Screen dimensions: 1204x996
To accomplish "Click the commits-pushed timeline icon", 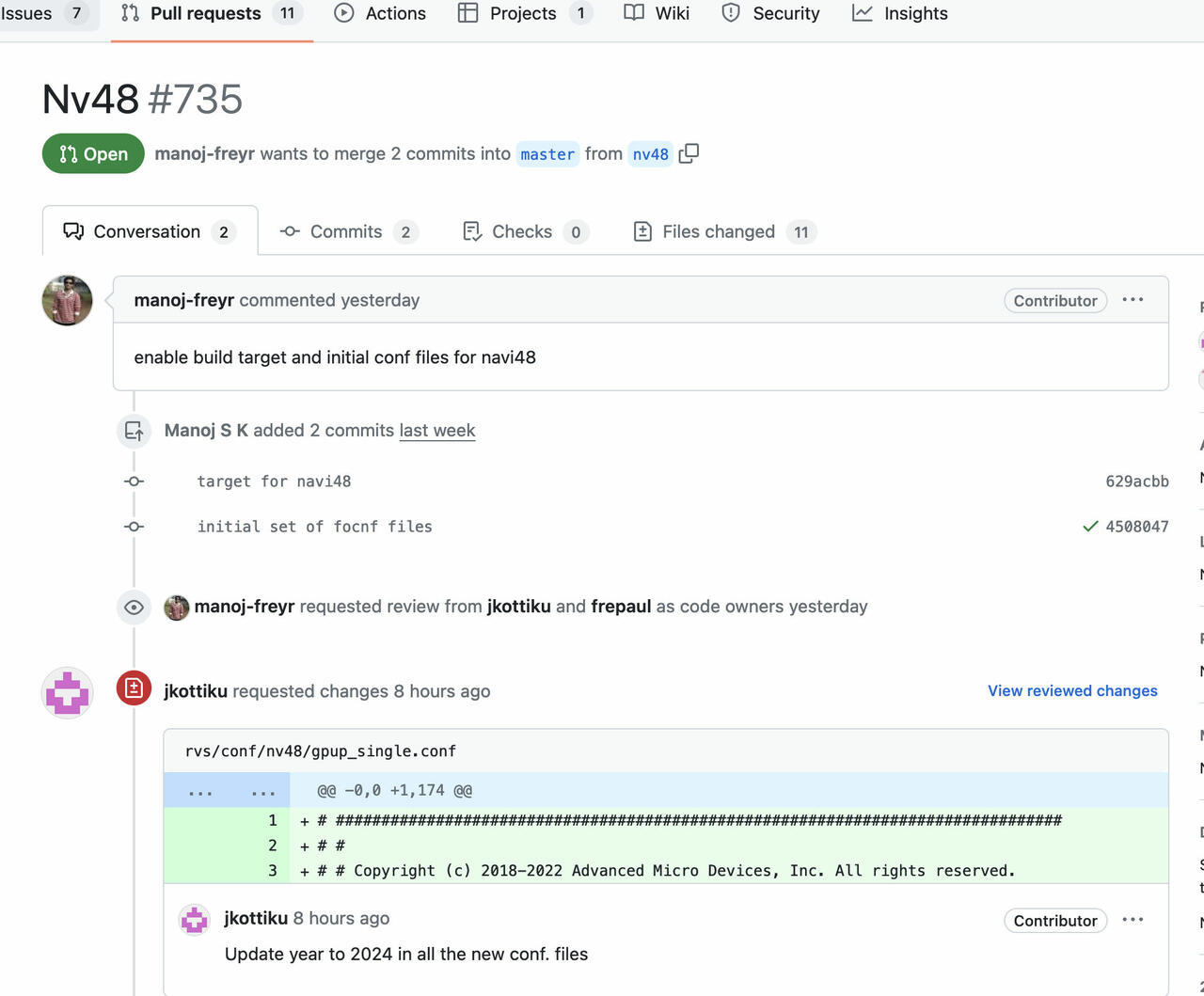I will click(134, 432).
